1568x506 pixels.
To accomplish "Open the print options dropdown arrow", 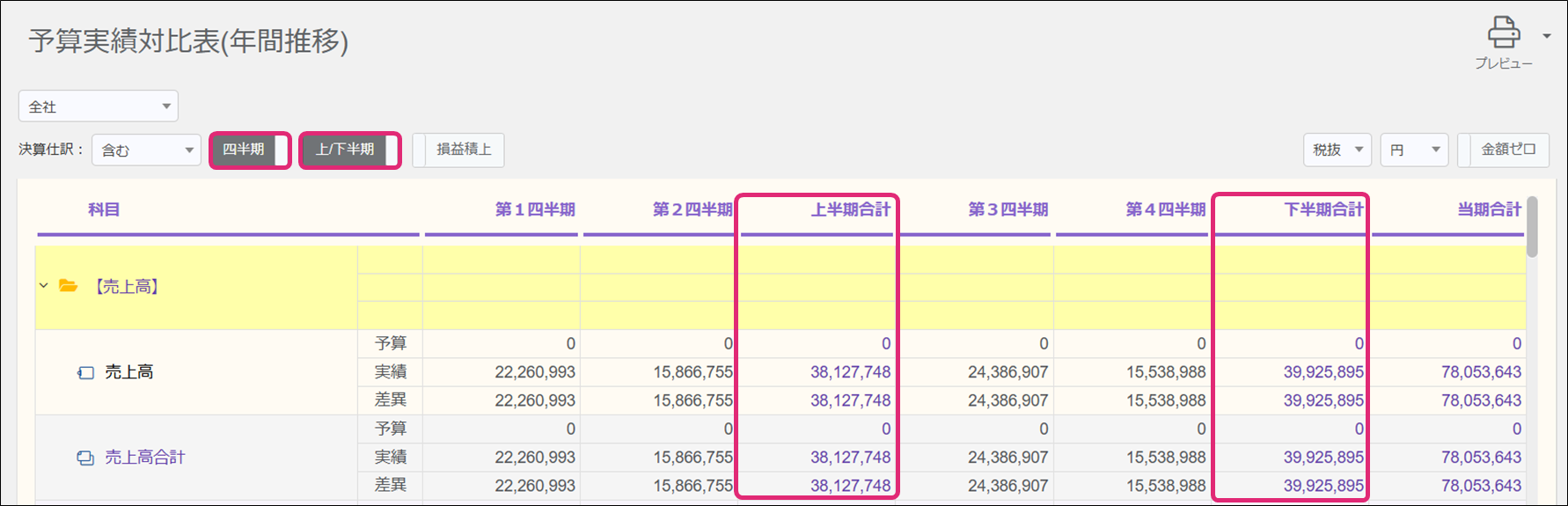I will 1546,36.
